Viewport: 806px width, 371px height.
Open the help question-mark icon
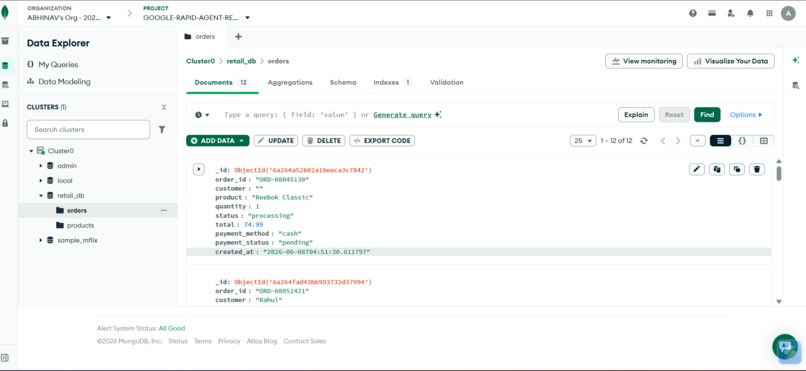pos(693,13)
